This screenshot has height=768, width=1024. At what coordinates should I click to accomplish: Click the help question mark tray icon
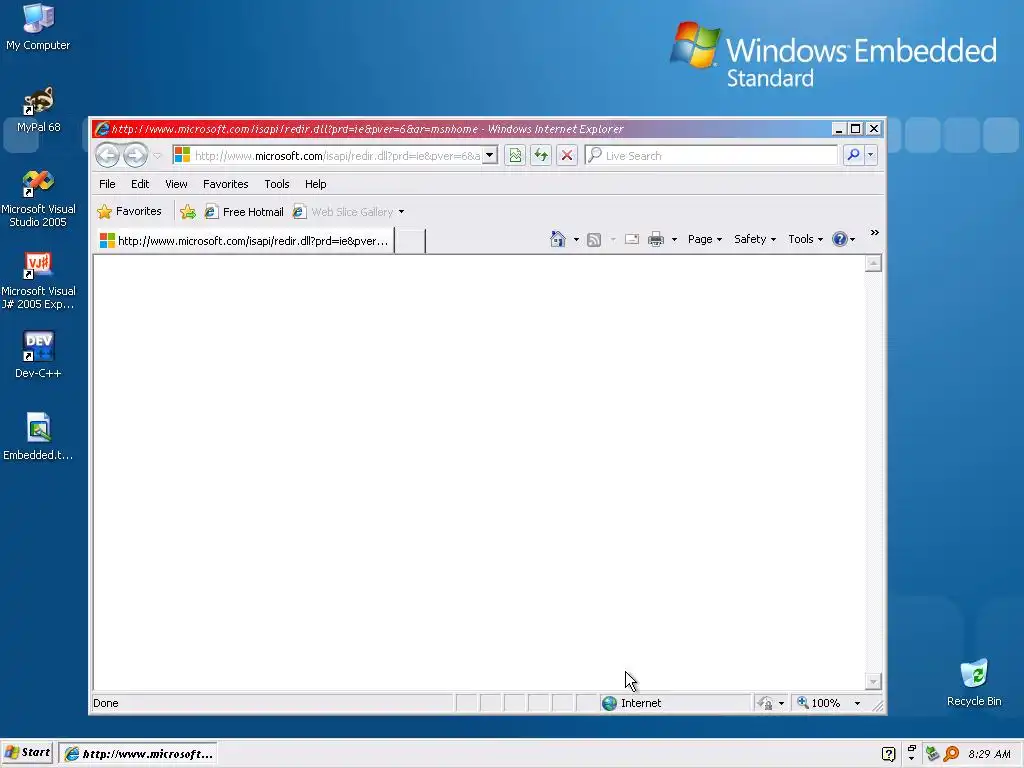pyautogui.click(x=888, y=754)
